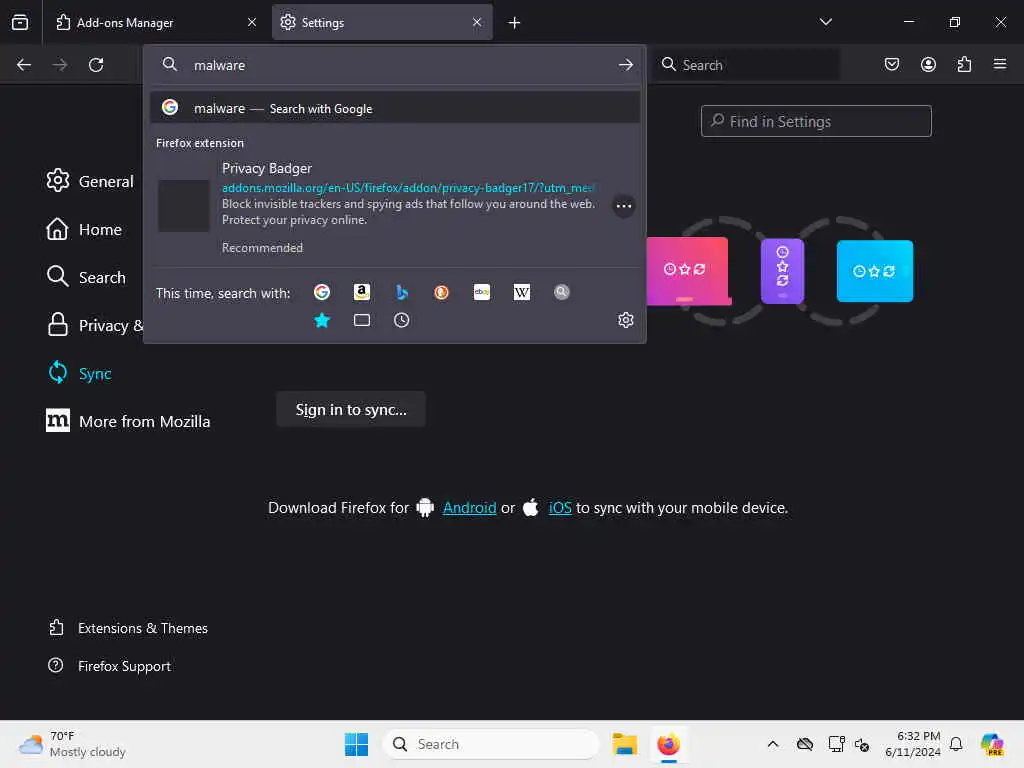Open the Extensions toolbar puzzle icon
Image resolution: width=1024 pixels, height=768 pixels.
[964, 64]
